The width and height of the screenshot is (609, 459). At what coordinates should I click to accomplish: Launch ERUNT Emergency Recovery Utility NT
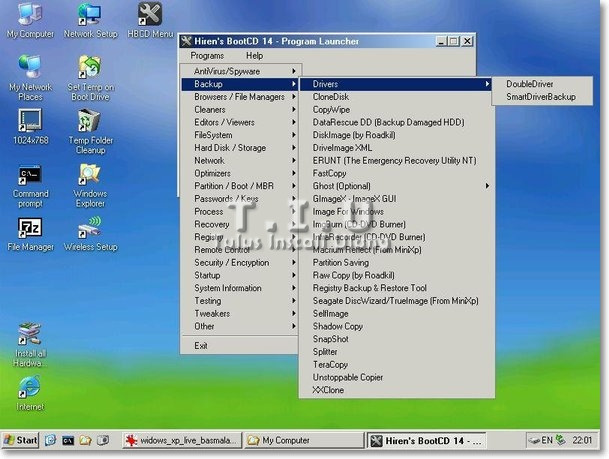point(397,161)
